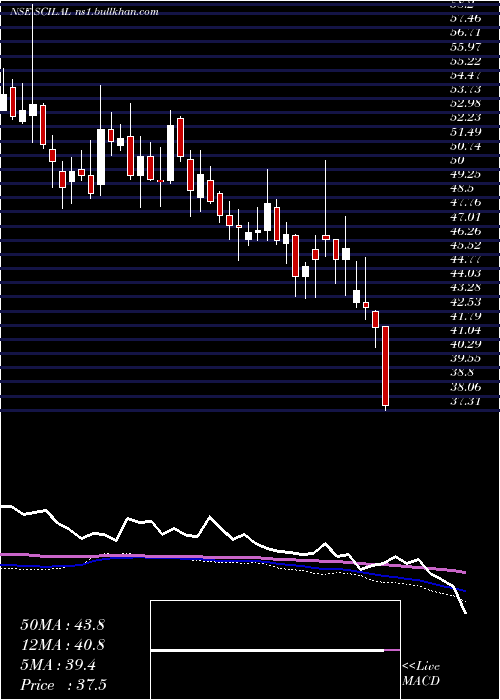This screenshot has height=700, width=500.
Task: Select the 37.31 price axis label
Action: [467, 402]
